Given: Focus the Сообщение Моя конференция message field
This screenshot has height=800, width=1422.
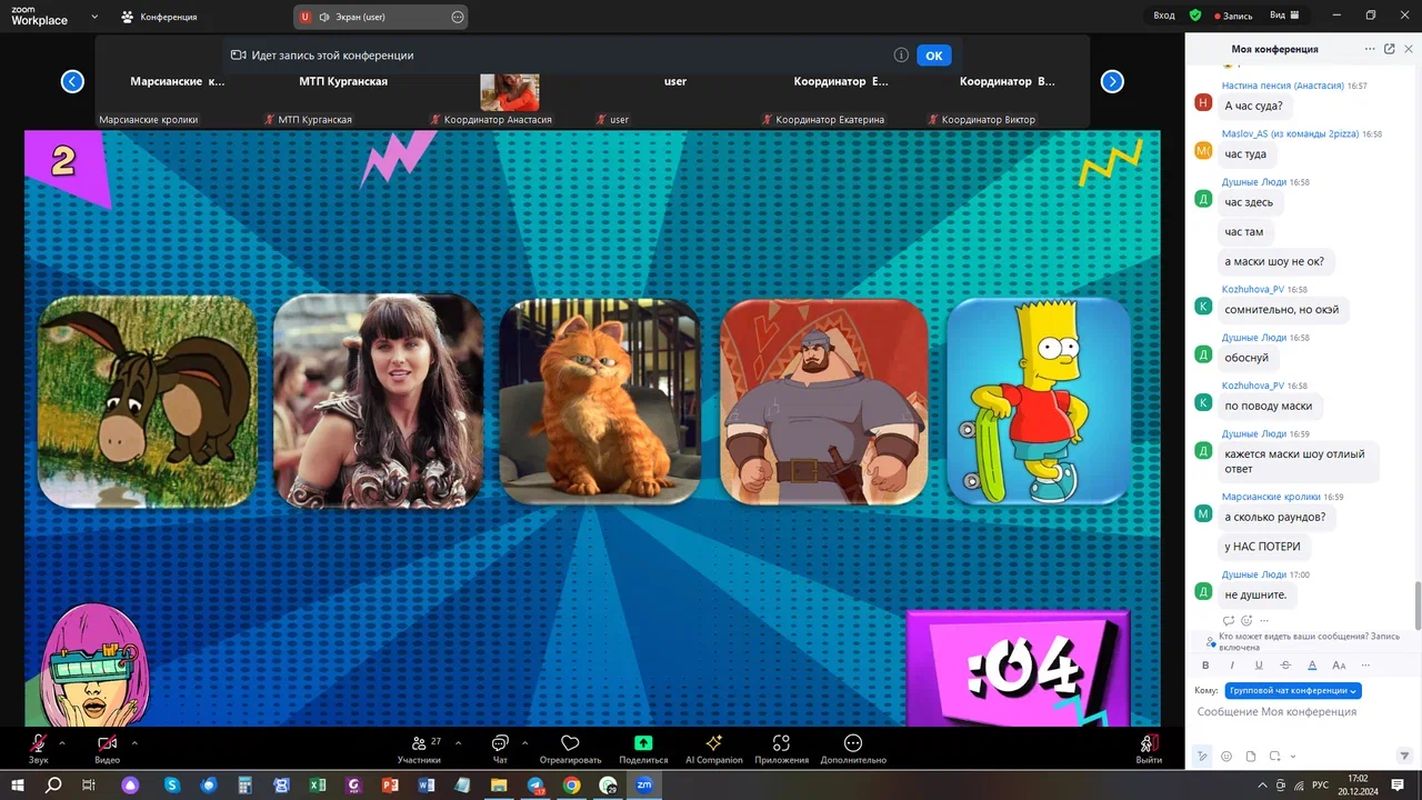Looking at the screenshot, I should [x=1303, y=712].
